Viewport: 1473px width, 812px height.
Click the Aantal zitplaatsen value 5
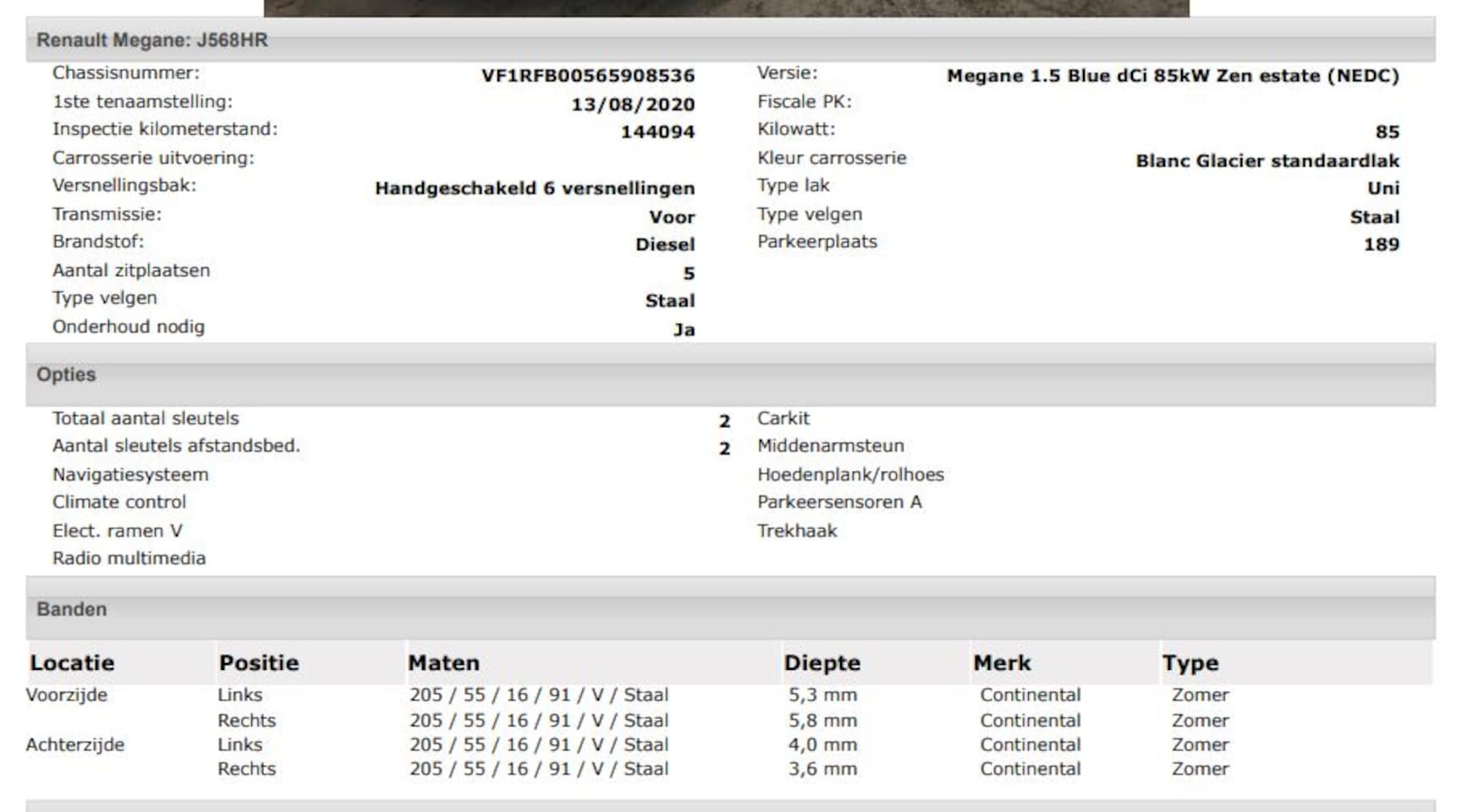689,273
